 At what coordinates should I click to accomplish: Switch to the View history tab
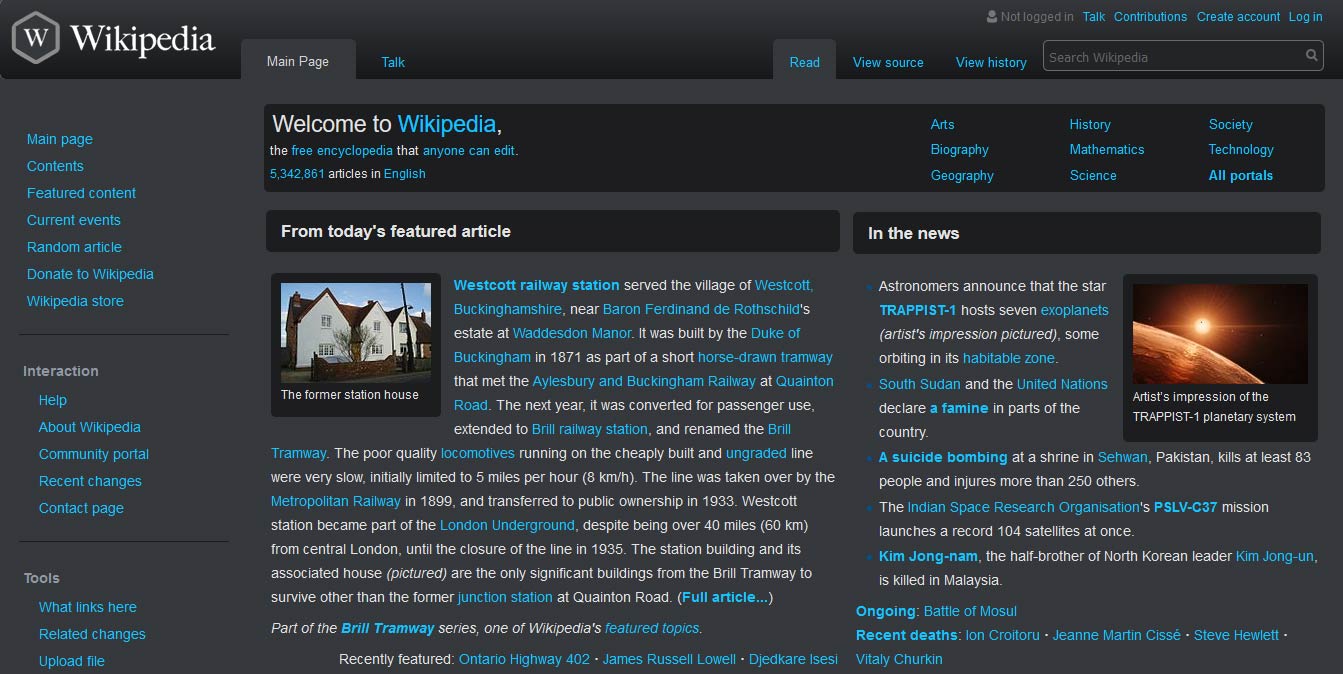click(990, 62)
